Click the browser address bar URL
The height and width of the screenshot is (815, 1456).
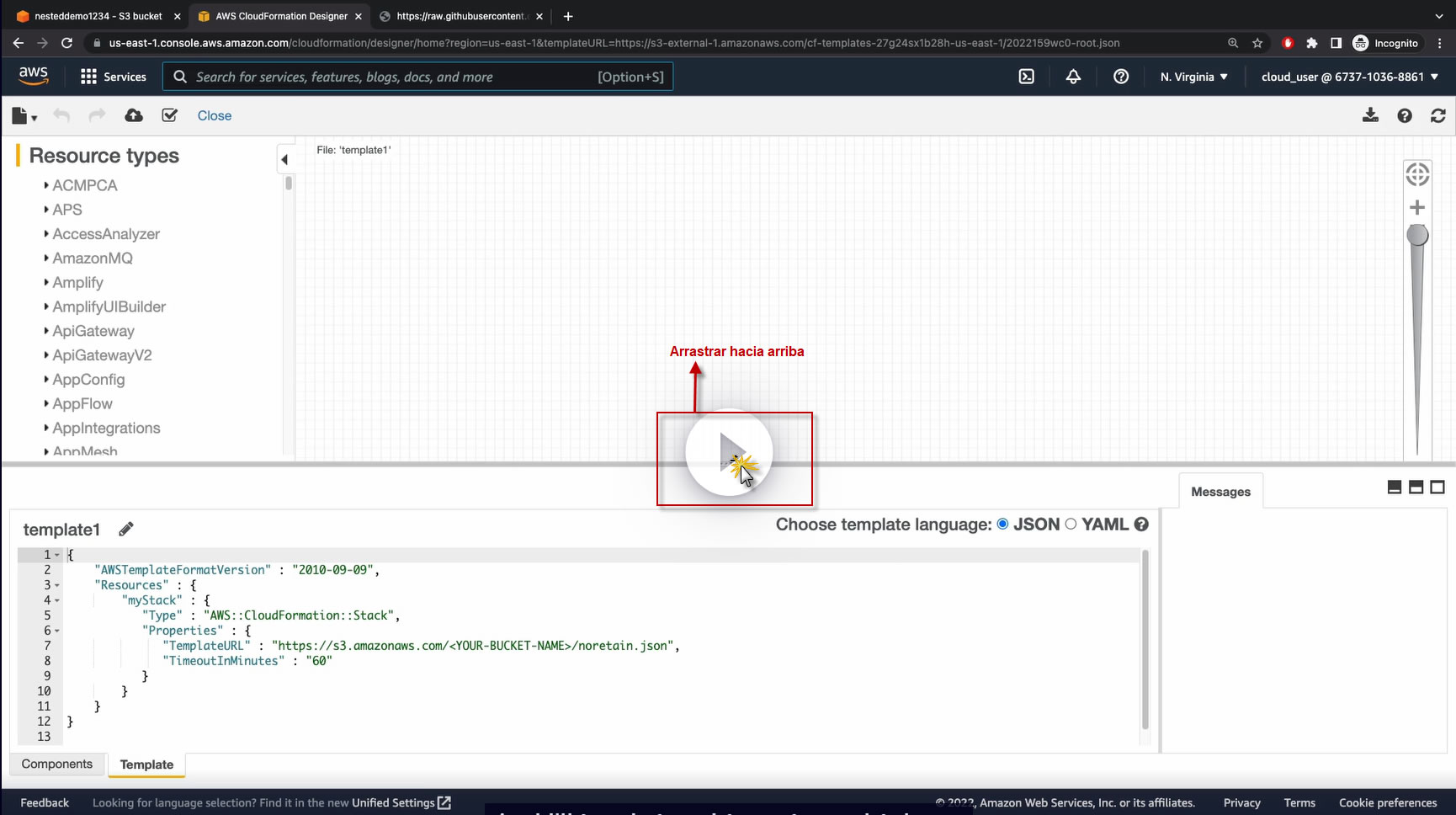click(614, 43)
